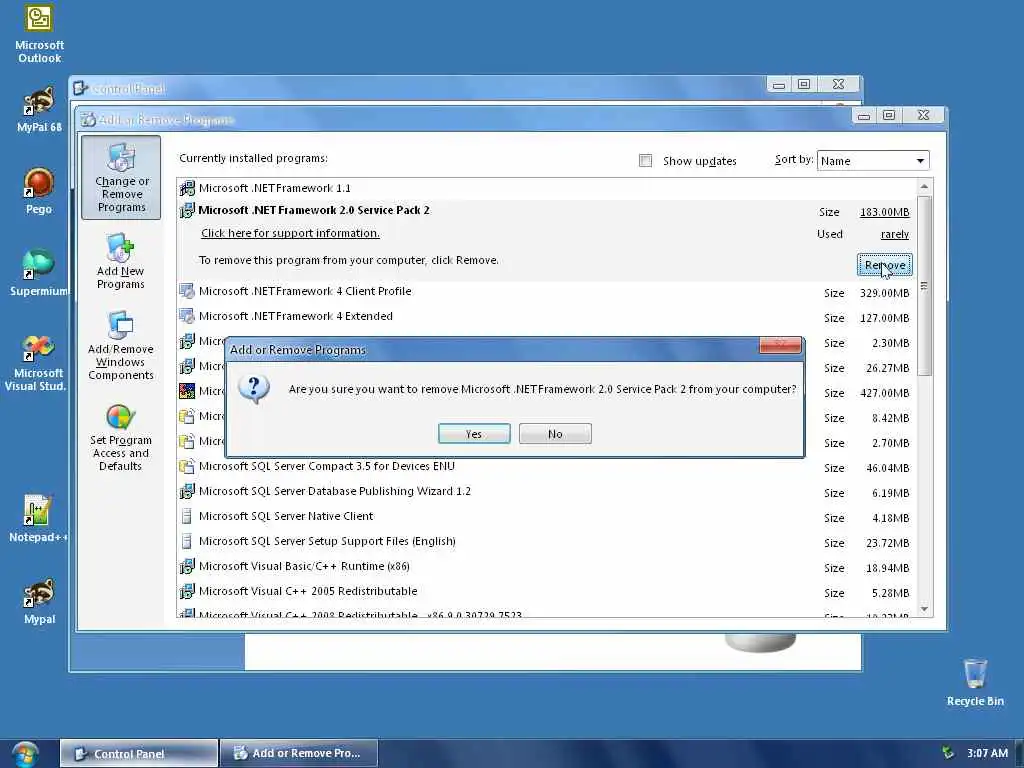Cancel removal with No button
Viewport: 1024px width, 768px height.
(x=555, y=434)
